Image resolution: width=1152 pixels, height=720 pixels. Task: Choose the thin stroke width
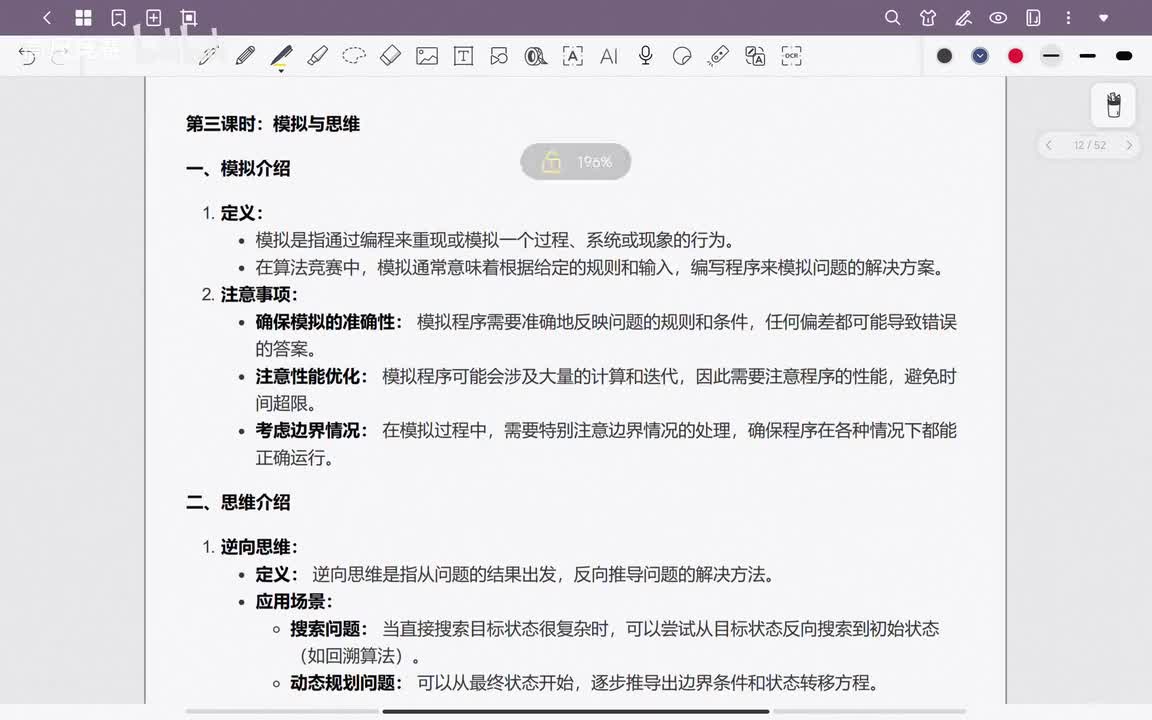tap(1051, 56)
